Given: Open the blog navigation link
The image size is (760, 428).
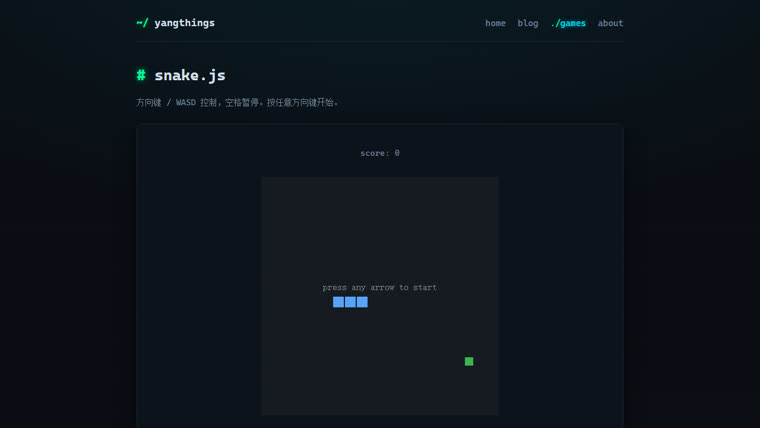Looking at the screenshot, I should (x=527, y=23).
